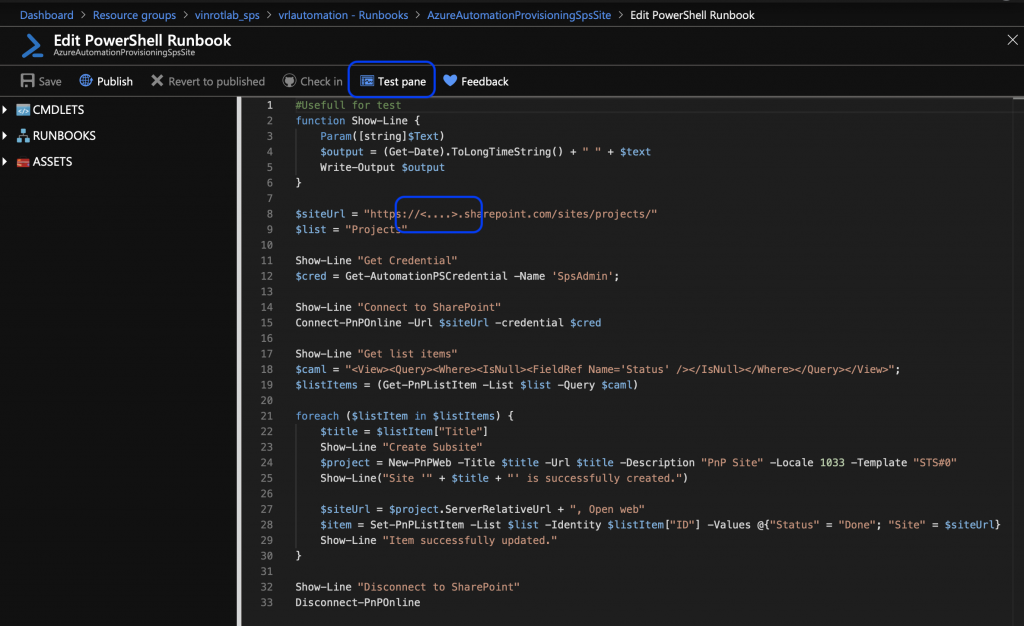Close the Edit PowerShell Runbook blade
The height and width of the screenshot is (626, 1024).
(1011, 39)
